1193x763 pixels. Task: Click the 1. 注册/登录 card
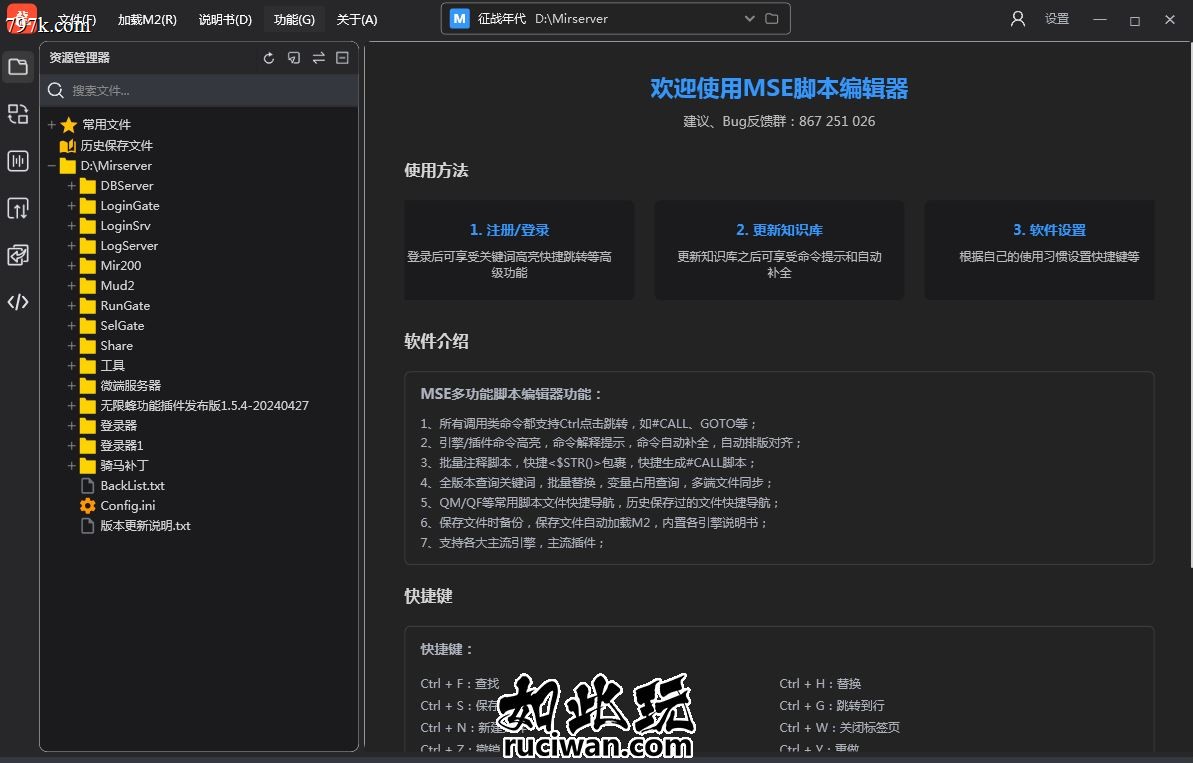pyautogui.click(x=519, y=250)
